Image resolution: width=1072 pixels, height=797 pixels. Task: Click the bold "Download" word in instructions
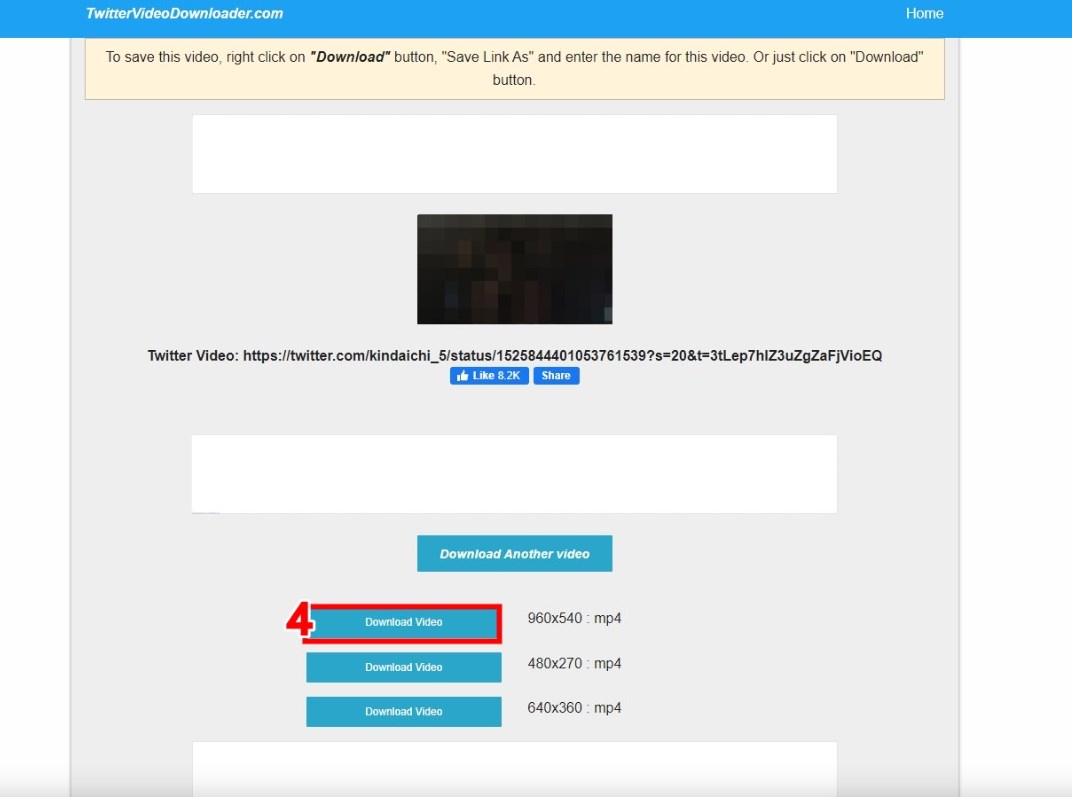click(349, 57)
